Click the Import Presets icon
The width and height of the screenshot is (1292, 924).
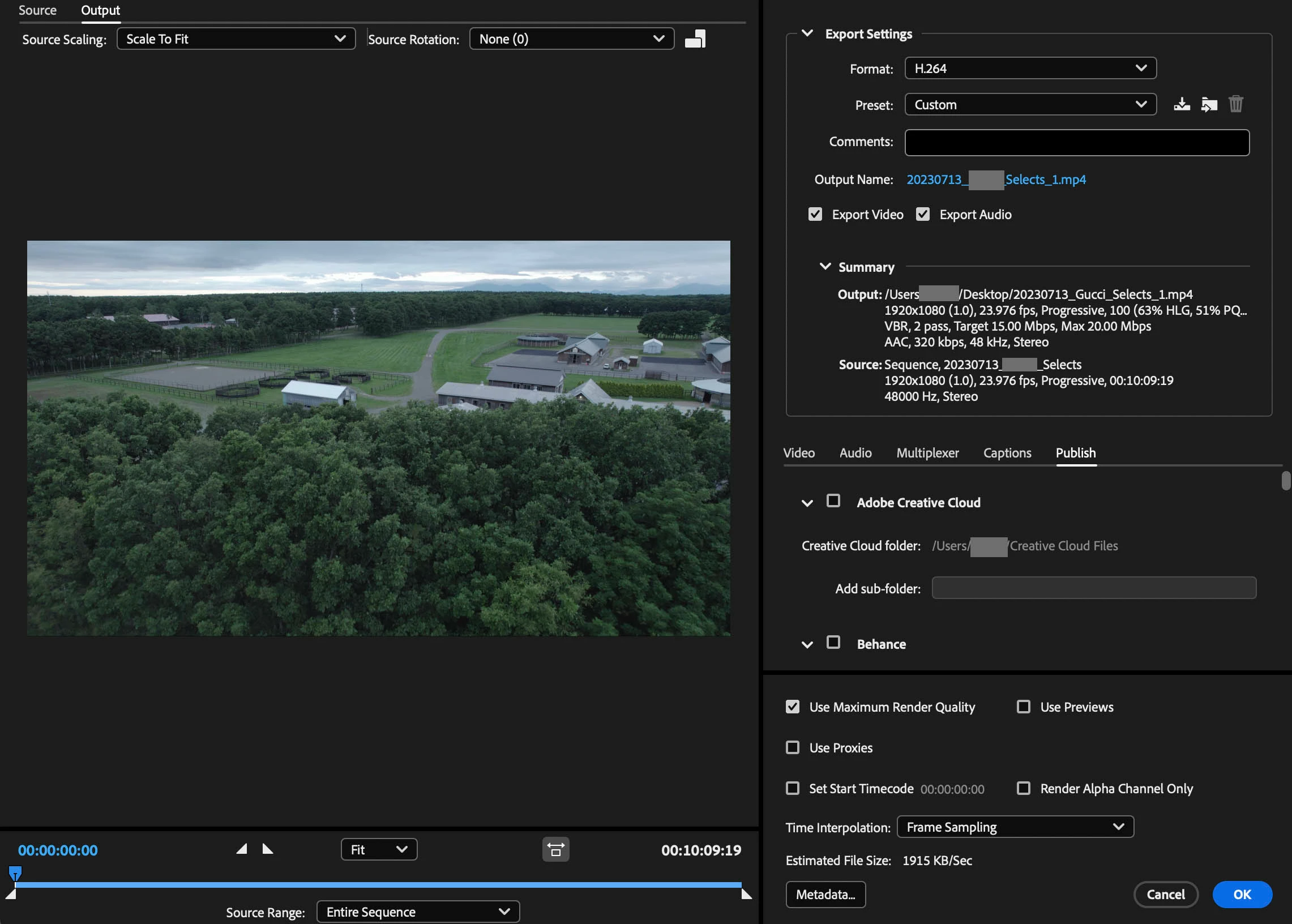pyautogui.click(x=1209, y=105)
